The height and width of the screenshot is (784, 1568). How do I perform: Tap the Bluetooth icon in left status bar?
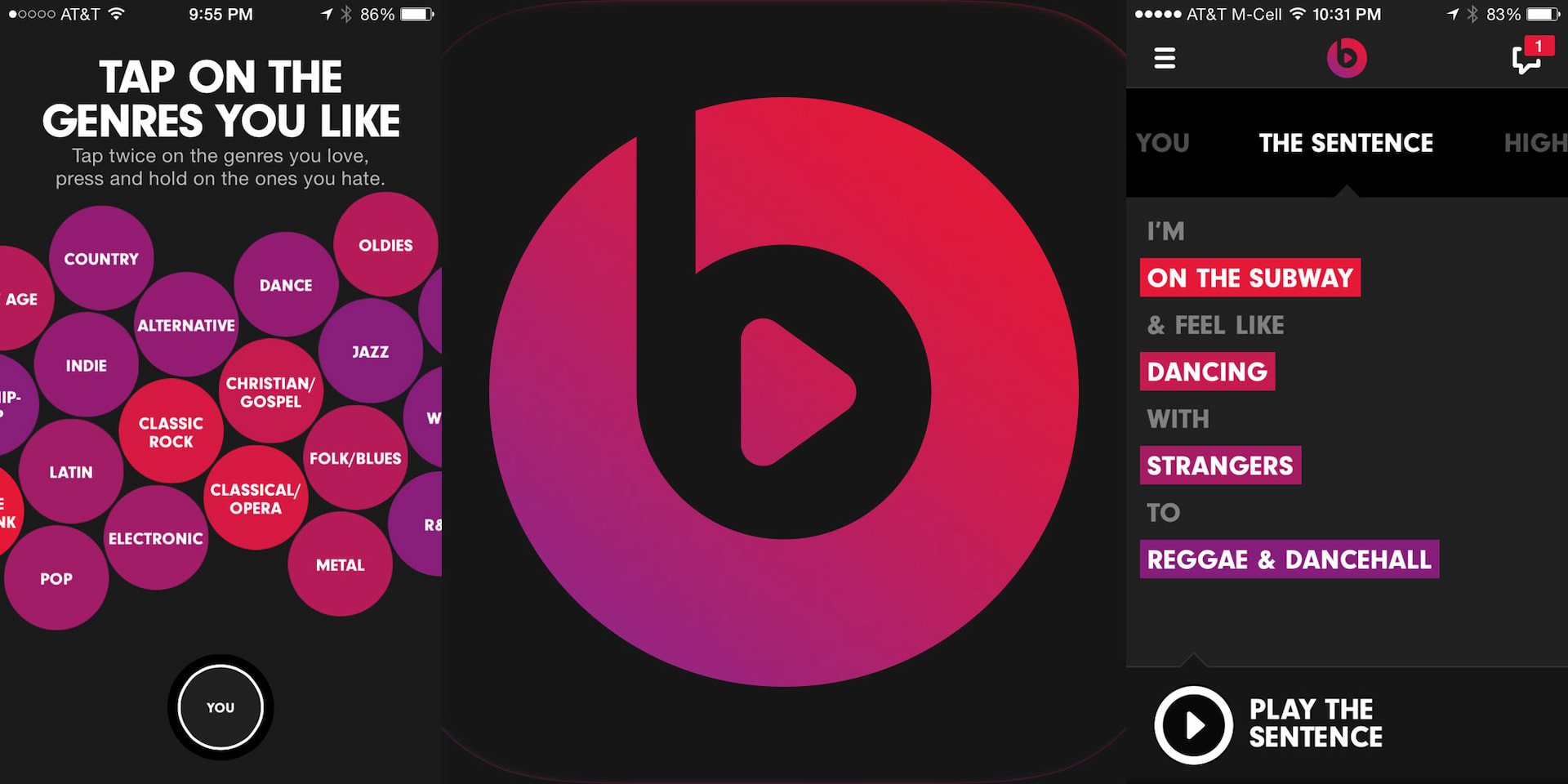click(x=346, y=14)
